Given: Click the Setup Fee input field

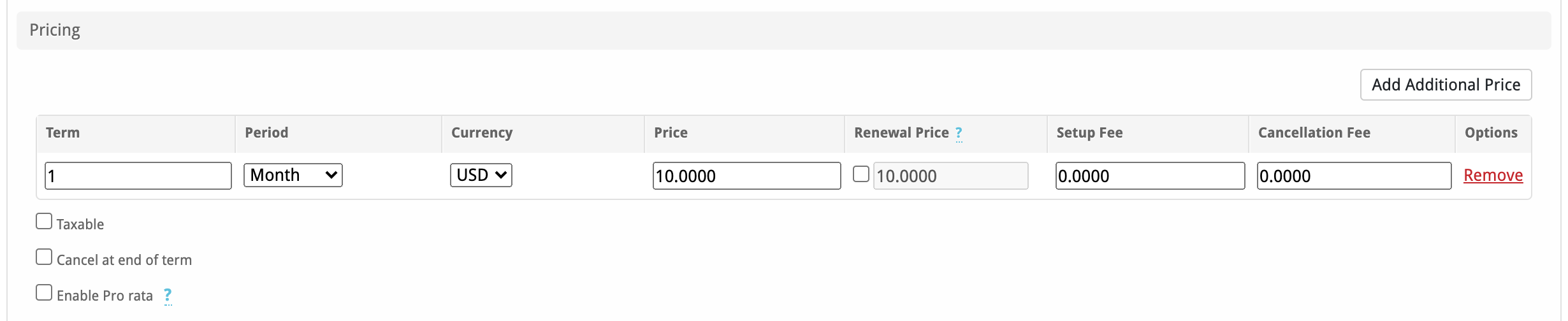Looking at the screenshot, I should pyautogui.click(x=1150, y=176).
